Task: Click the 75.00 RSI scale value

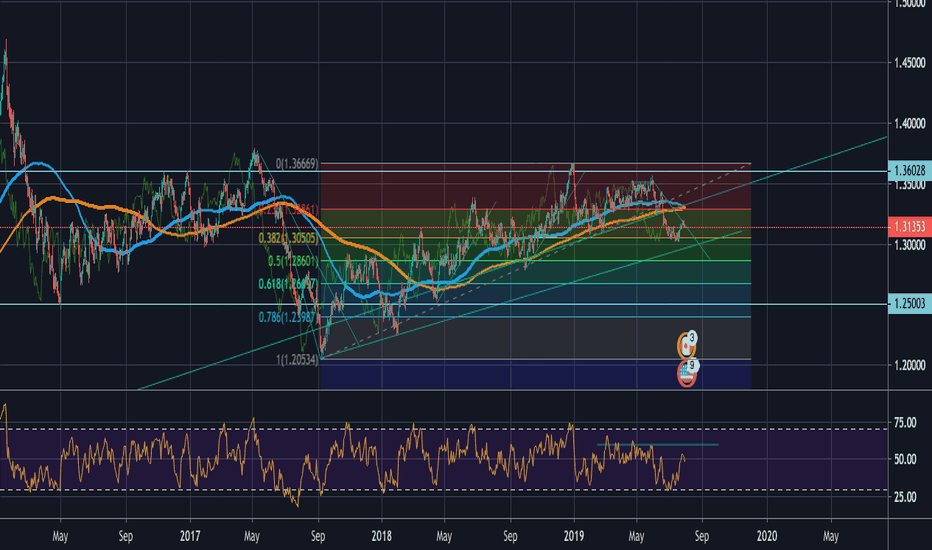Action: click(905, 423)
